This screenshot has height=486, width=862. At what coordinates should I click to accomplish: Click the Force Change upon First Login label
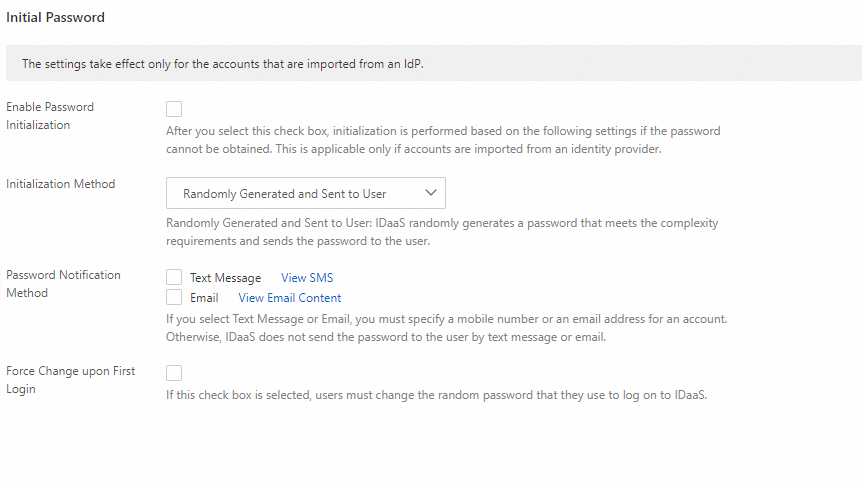pyautogui.click(x=70, y=380)
